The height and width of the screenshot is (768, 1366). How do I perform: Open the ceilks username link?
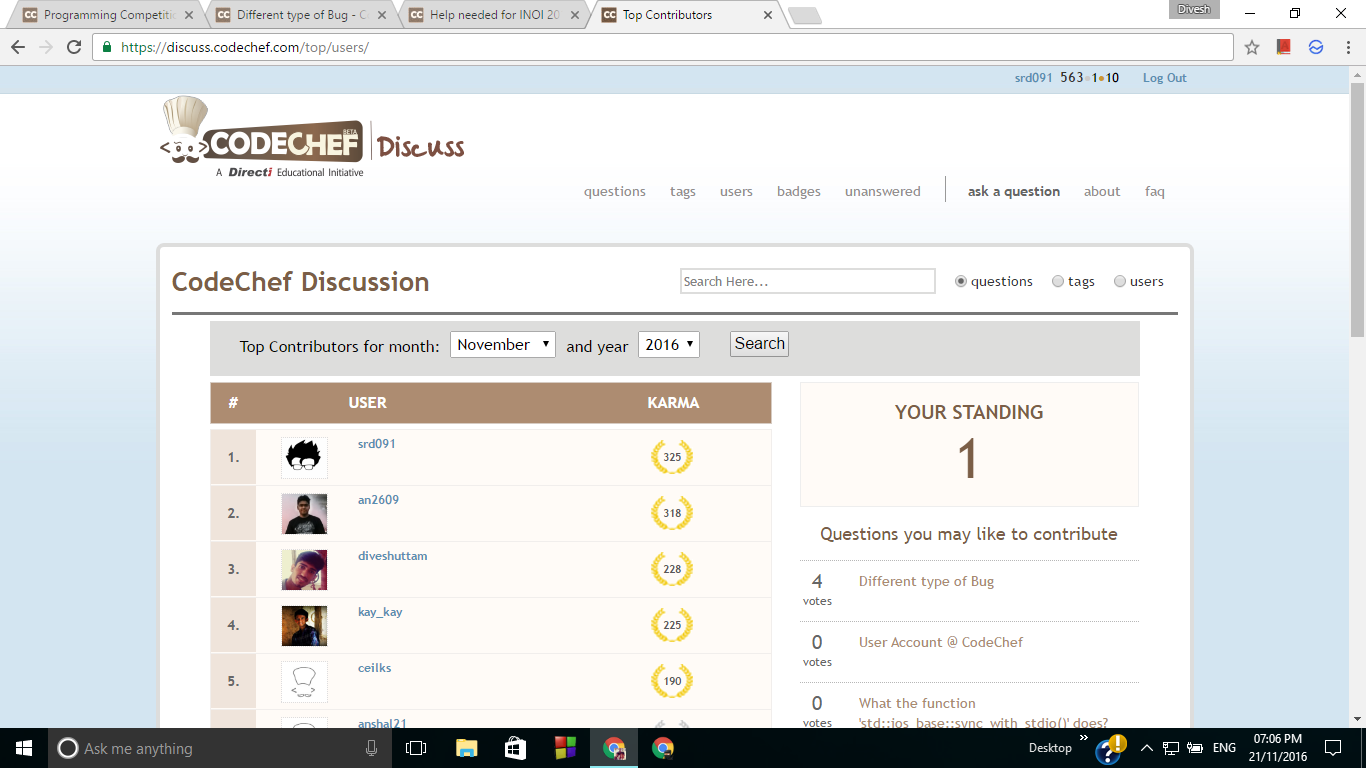click(374, 668)
